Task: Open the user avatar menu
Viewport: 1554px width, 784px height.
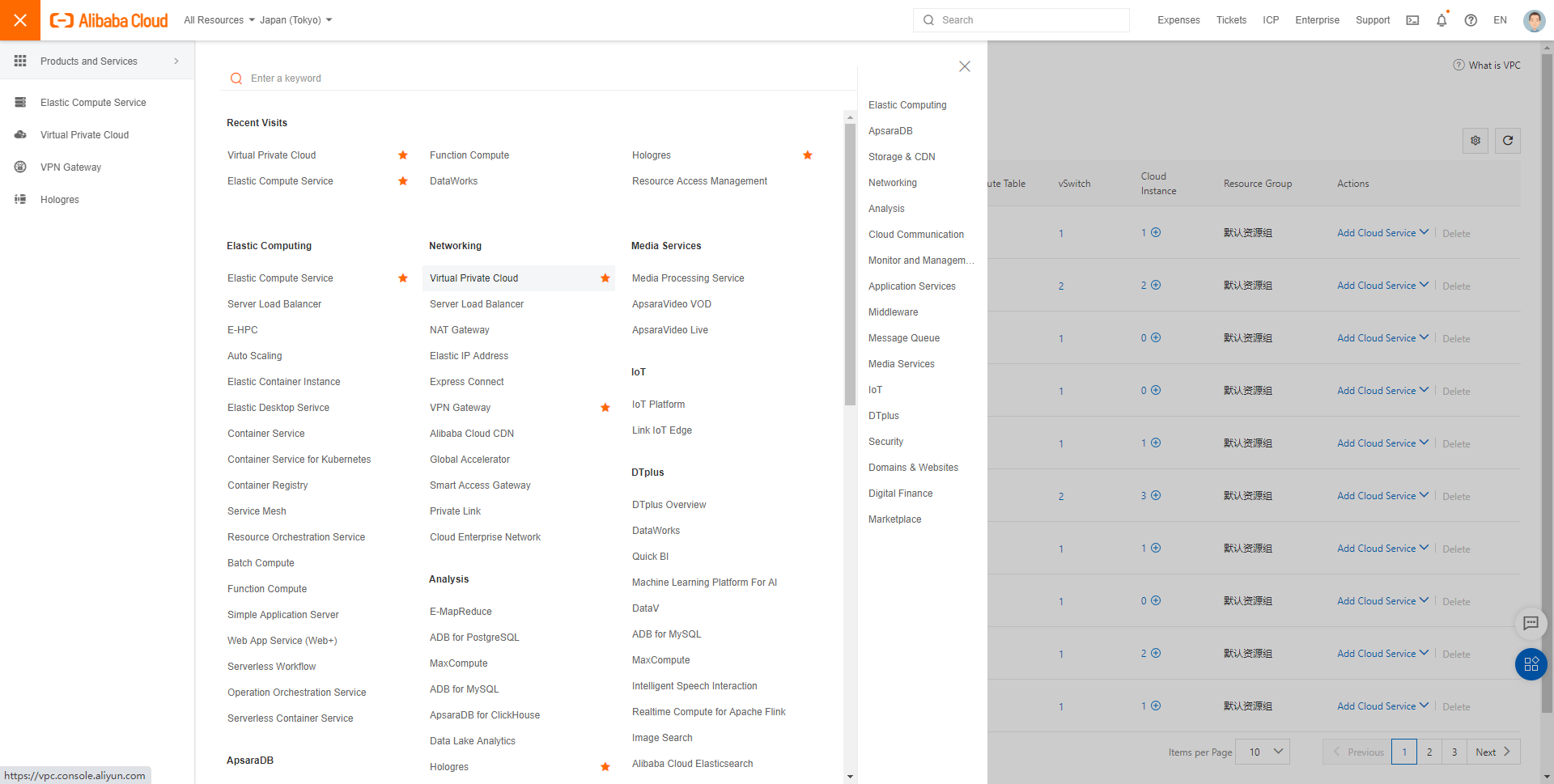Action: coord(1534,20)
